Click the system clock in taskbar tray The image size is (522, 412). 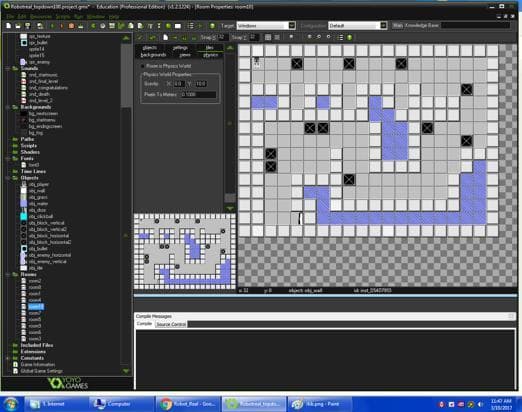pyautogui.click(x=501, y=404)
